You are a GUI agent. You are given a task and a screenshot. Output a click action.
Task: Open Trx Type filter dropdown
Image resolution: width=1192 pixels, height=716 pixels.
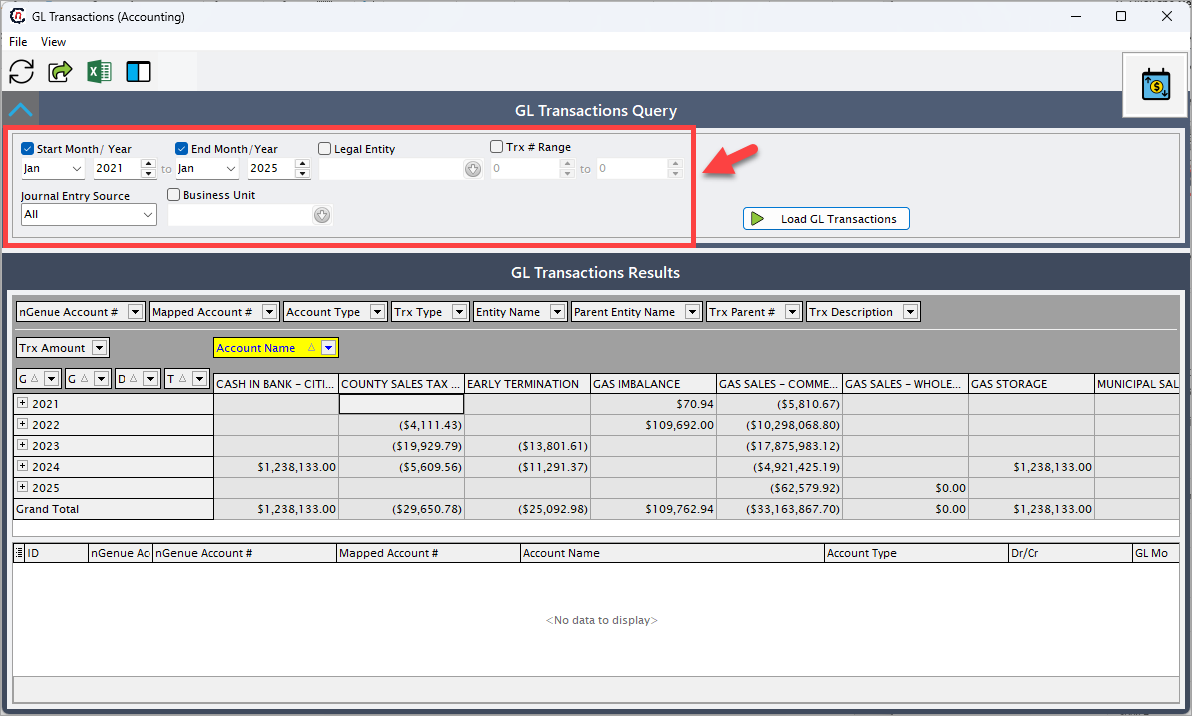coord(459,312)
